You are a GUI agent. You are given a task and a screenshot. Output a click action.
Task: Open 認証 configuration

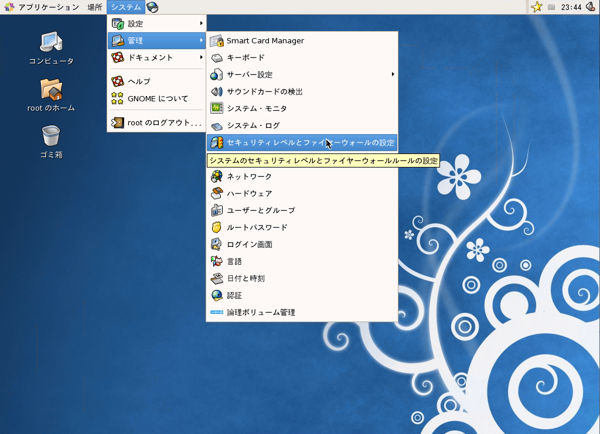[302, 295]
